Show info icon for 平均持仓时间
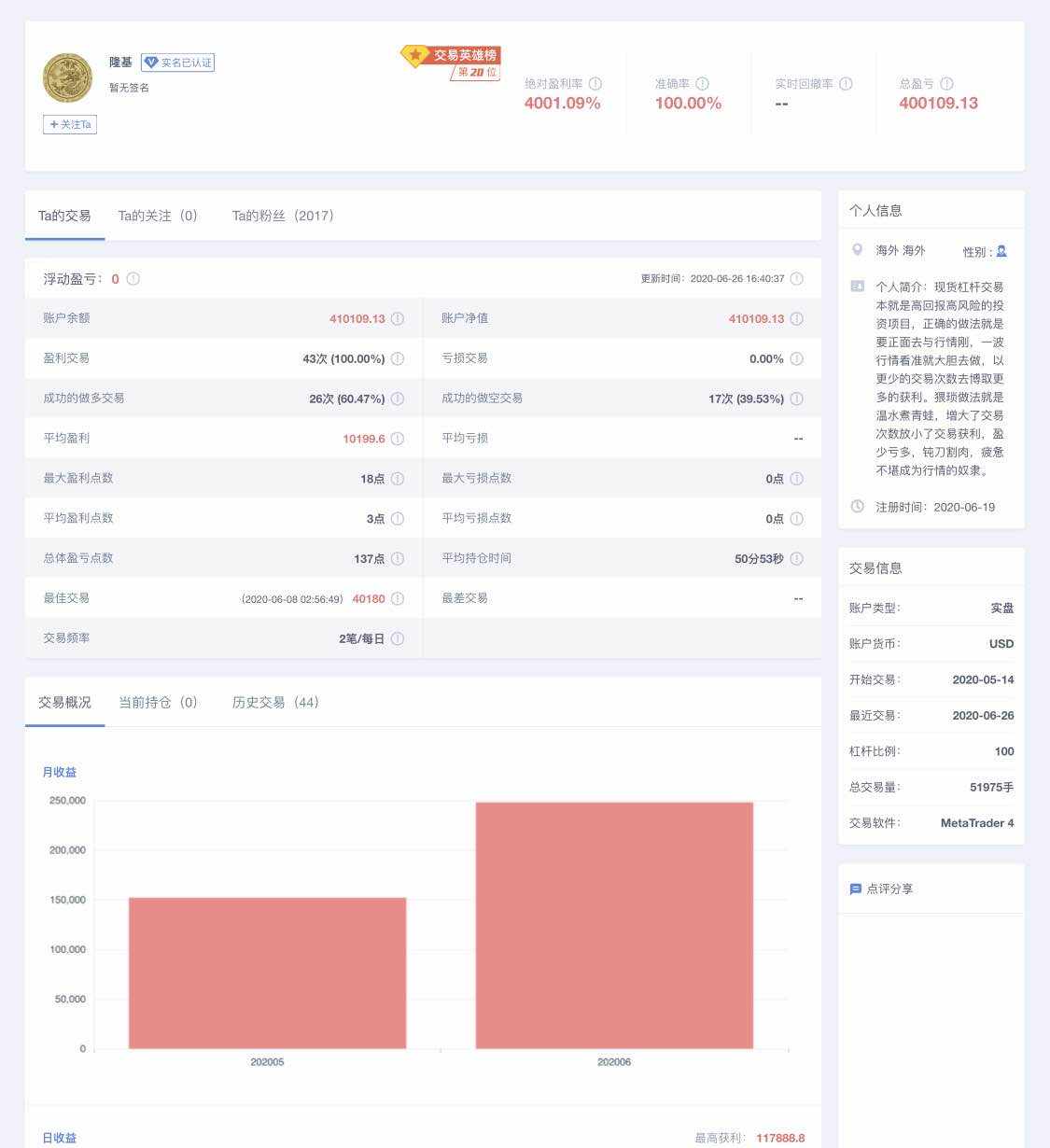 [796, 559]
